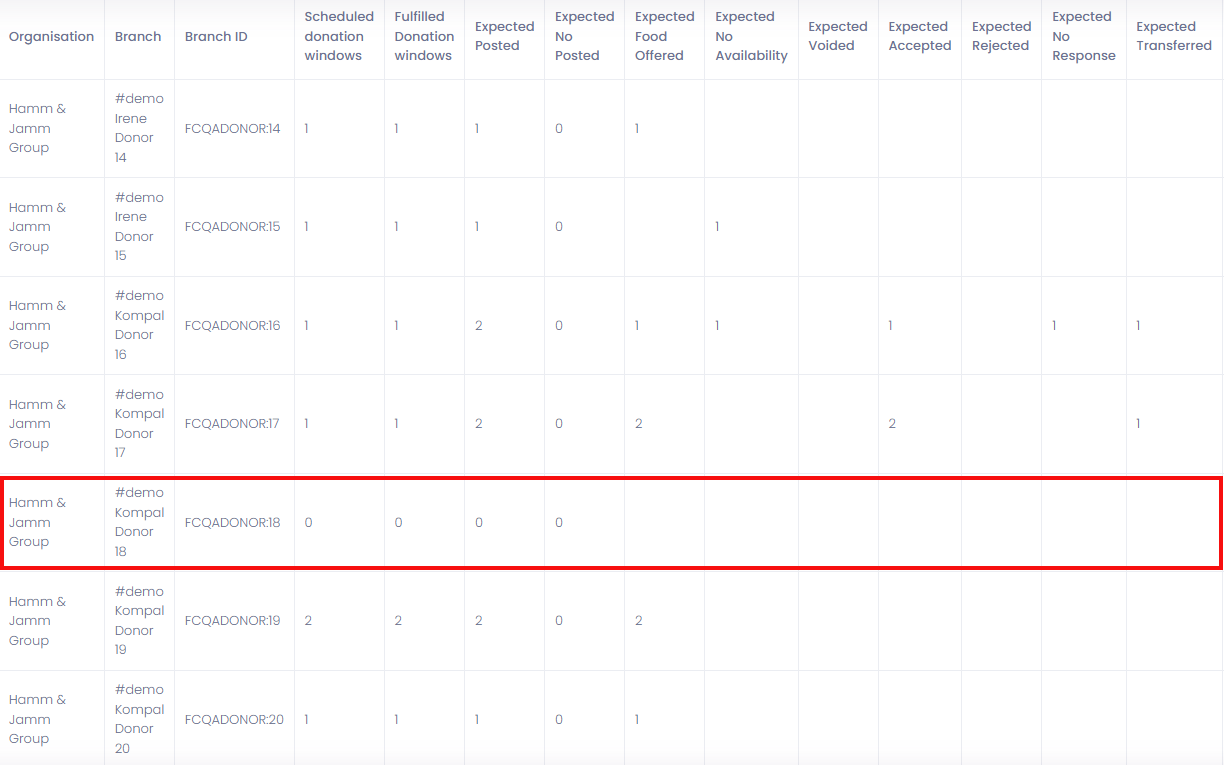Image resolution: width=1224 pixels, height=765 pixels.
Task: Open the #demo Kompal Donor 17 branch
Action: click(x=139, y=424)
